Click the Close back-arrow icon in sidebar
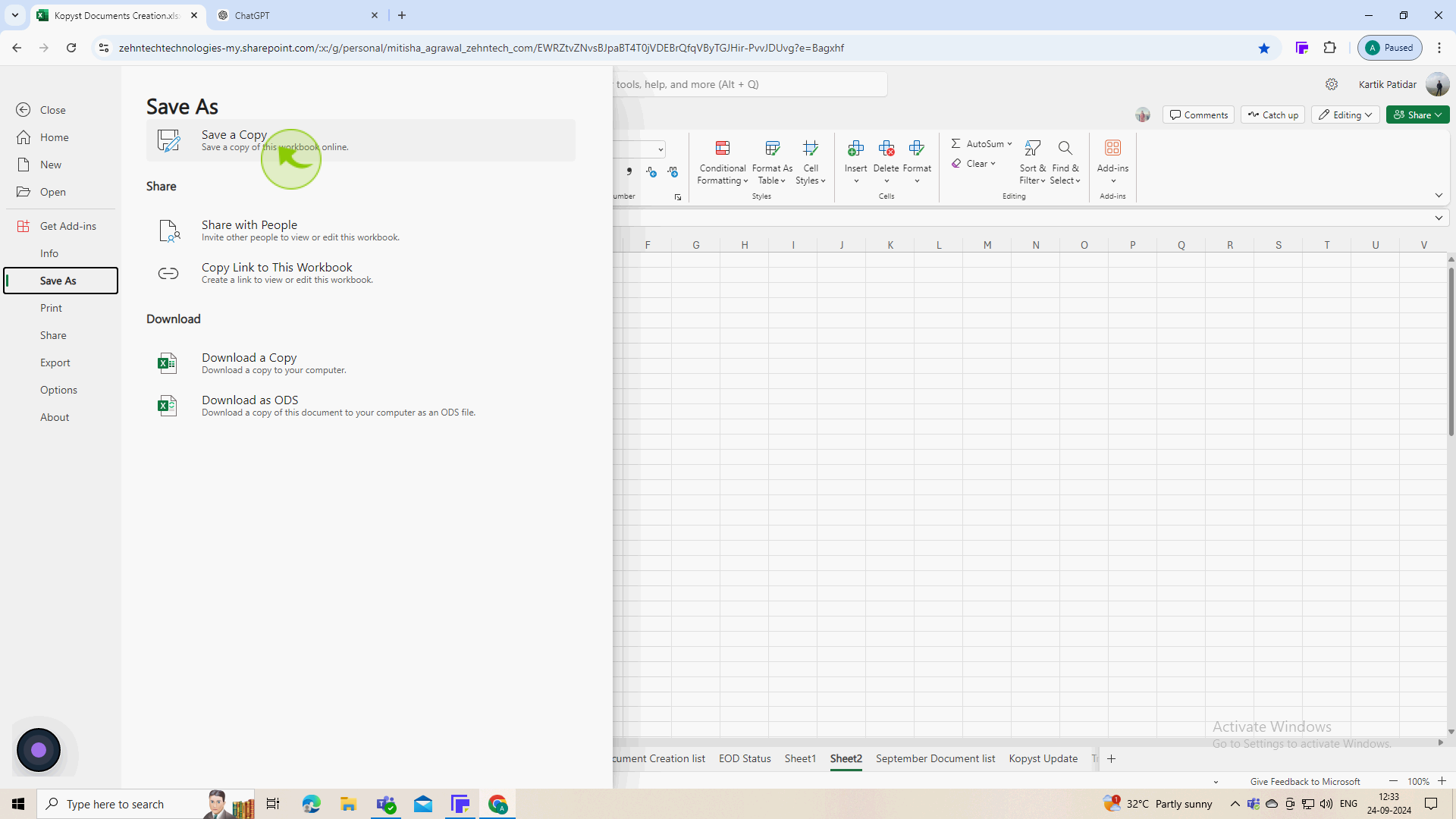The image size is (1456, 819). tap(24, 110)
